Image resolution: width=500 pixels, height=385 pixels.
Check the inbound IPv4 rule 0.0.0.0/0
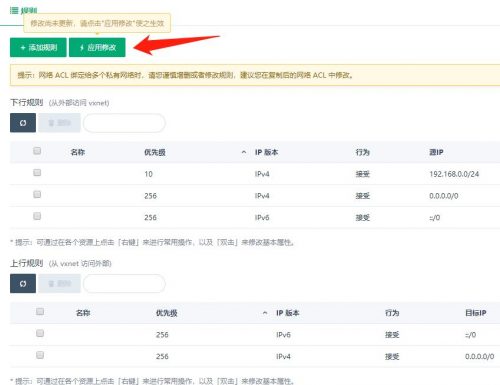click(x=37, y=194)
